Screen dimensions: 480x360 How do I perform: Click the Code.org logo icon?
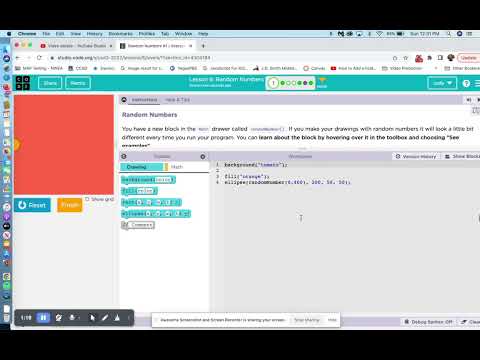pos(23,83)
